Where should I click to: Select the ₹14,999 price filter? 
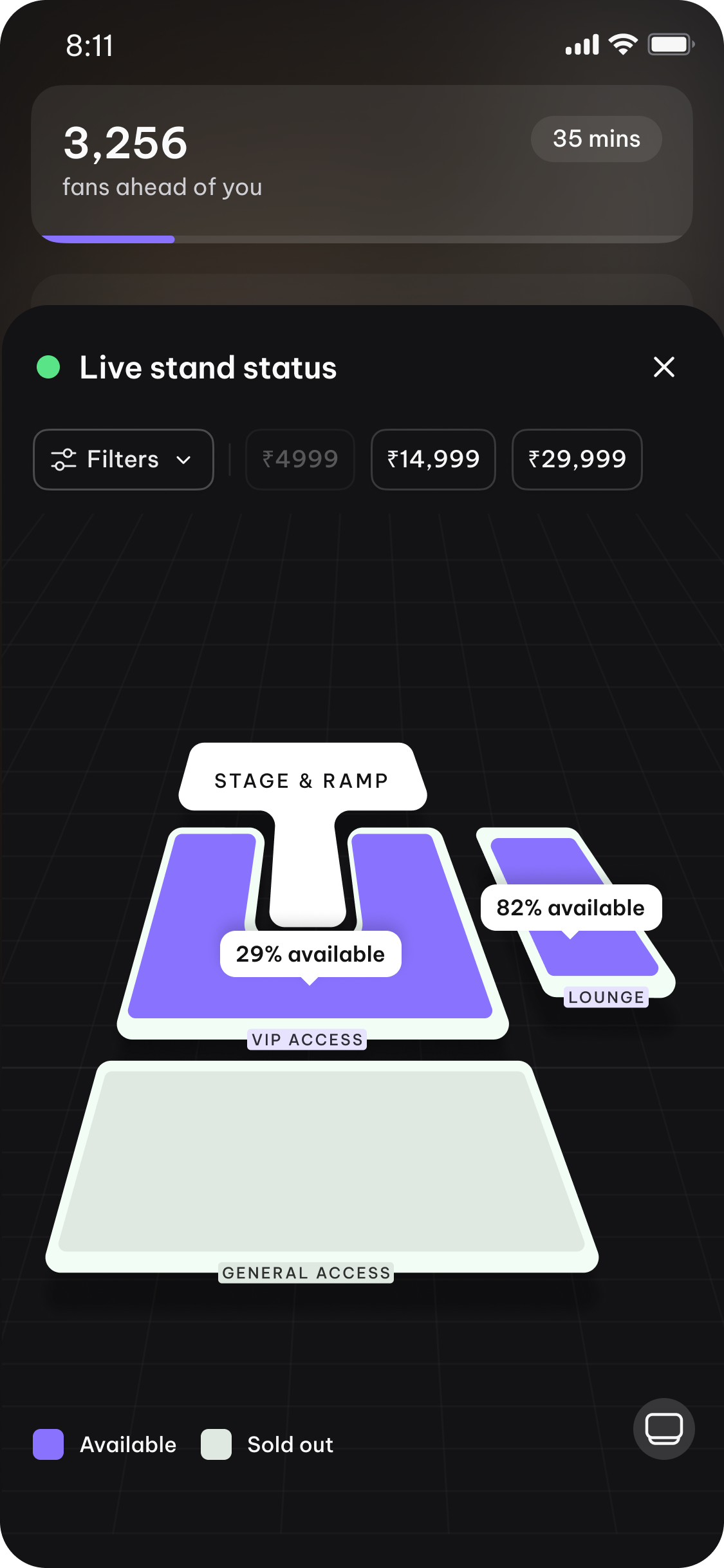click(433, 460)
